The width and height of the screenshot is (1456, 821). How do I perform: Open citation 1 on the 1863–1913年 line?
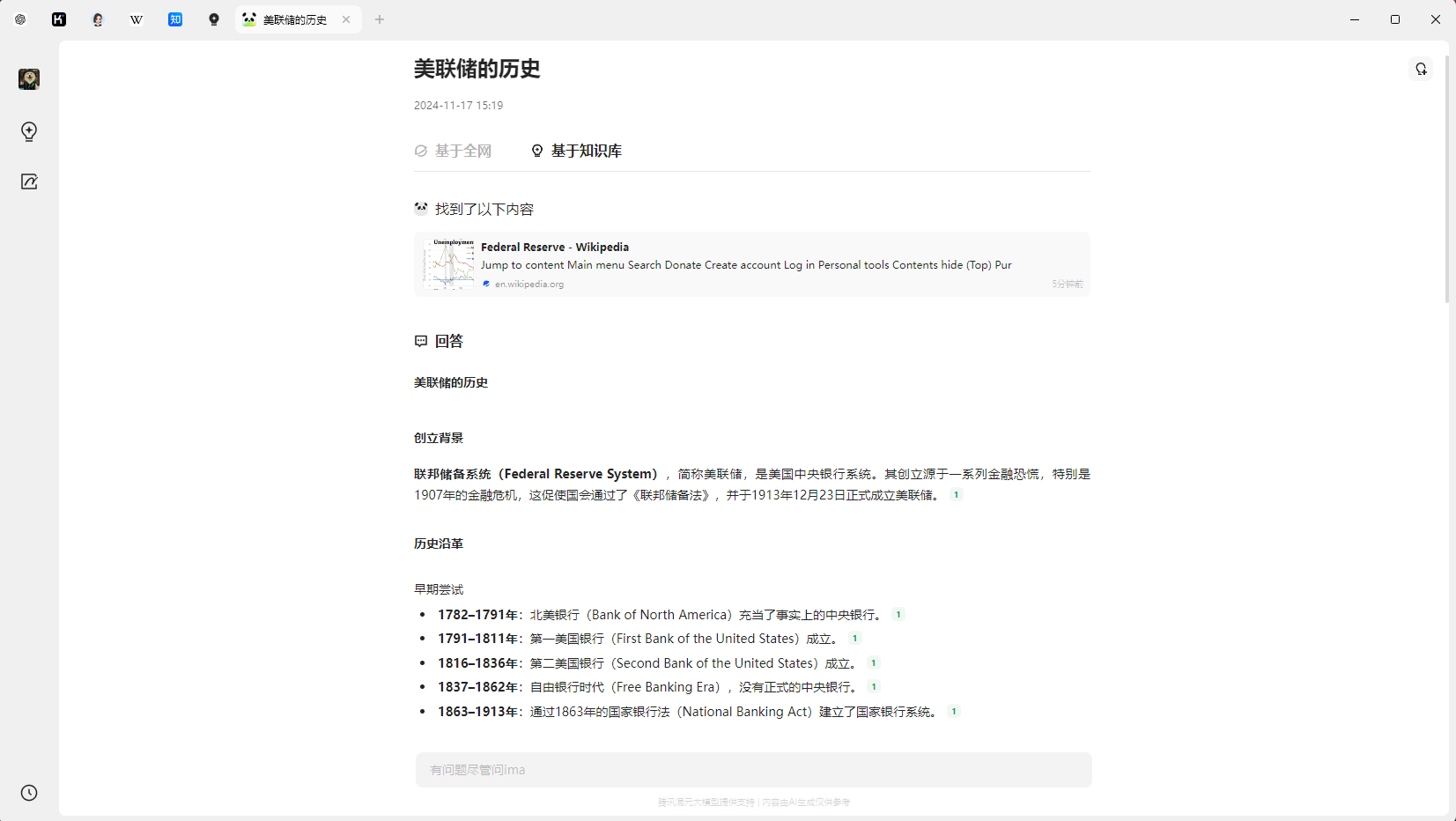pos(953,712)
